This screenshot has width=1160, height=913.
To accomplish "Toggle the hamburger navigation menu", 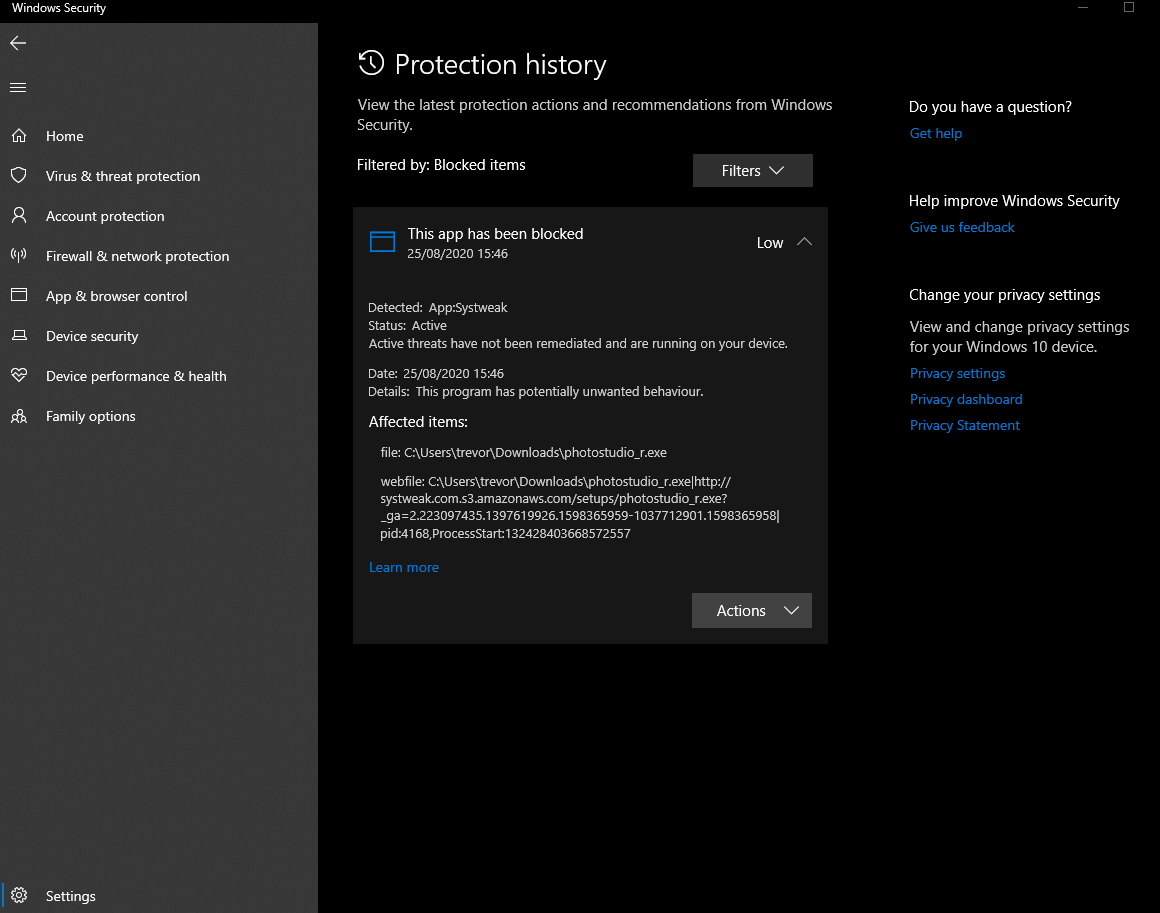I will (x=18, y=87).
